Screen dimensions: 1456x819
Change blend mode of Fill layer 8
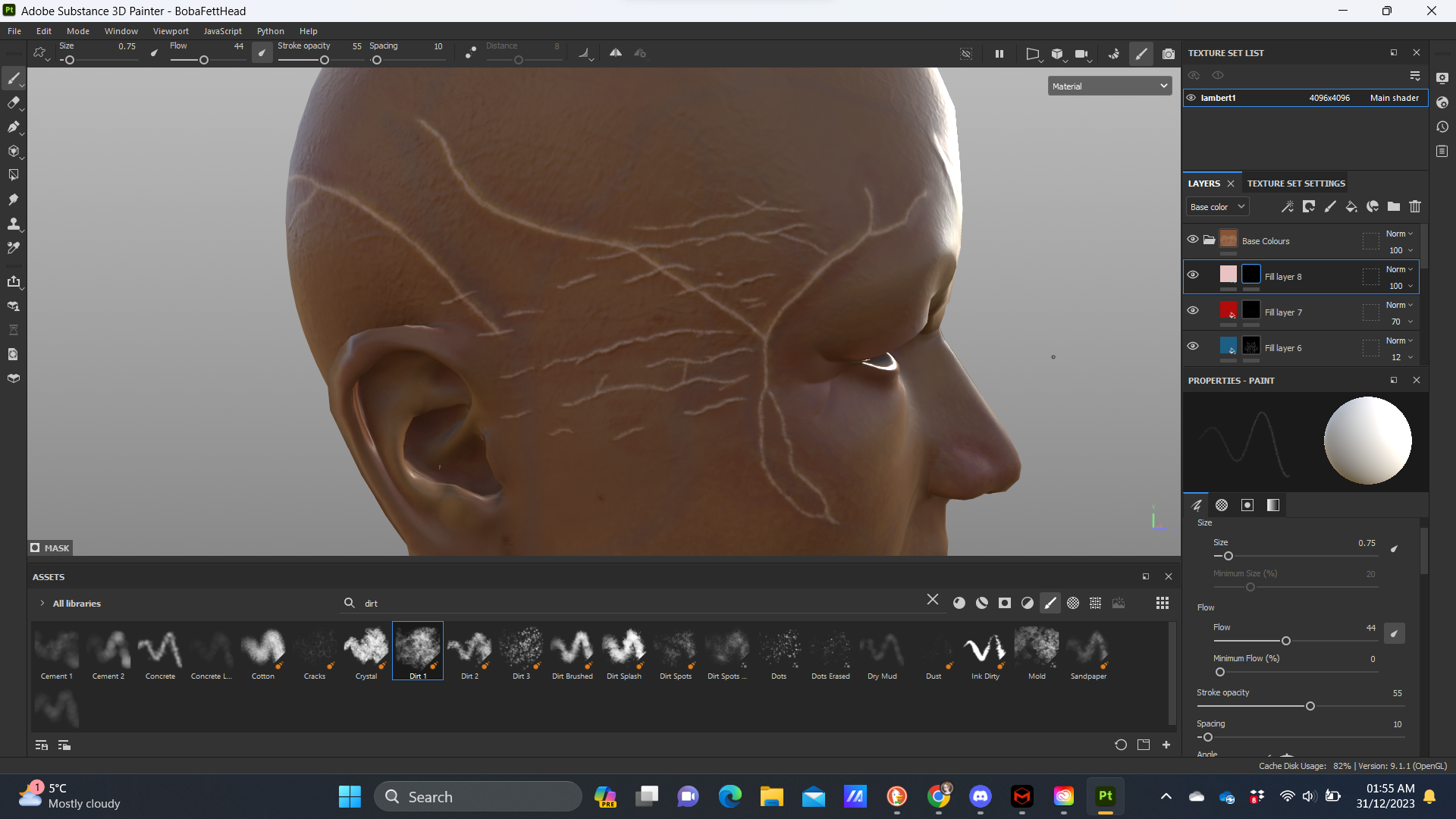[1399, 269]
